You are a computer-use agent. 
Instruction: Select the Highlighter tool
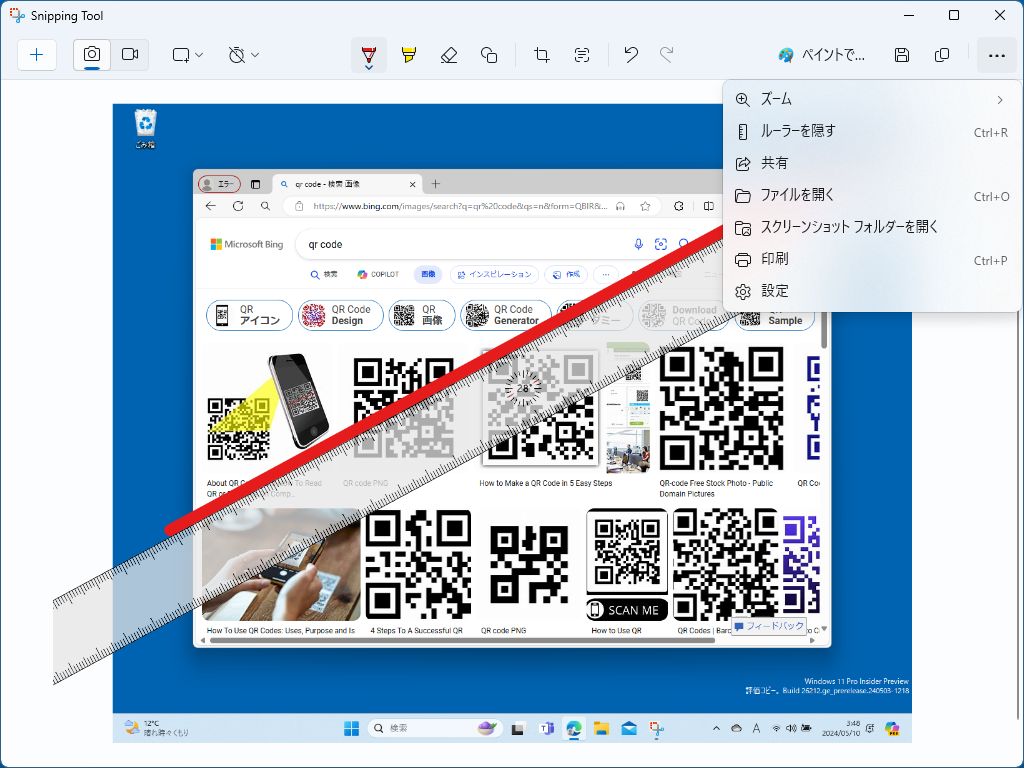408,55
